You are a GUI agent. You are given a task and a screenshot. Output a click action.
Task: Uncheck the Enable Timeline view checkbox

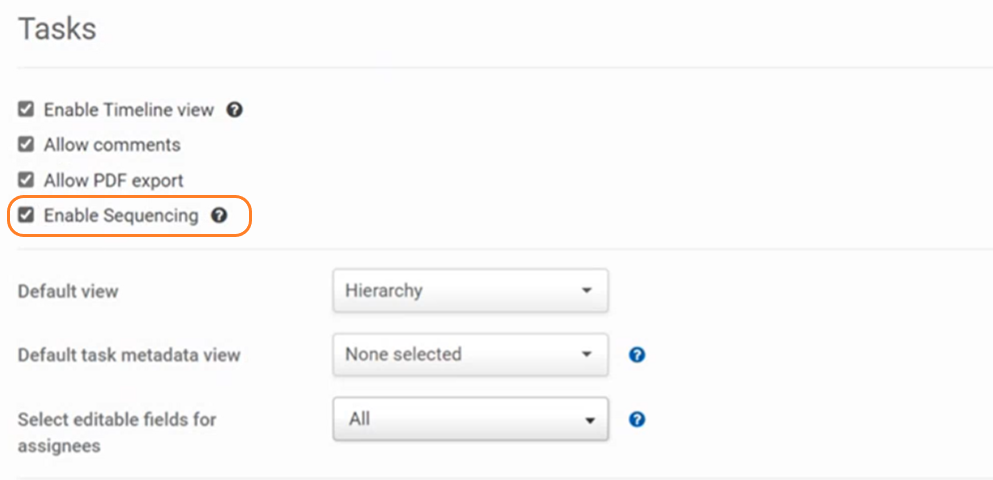click(27, 110)
